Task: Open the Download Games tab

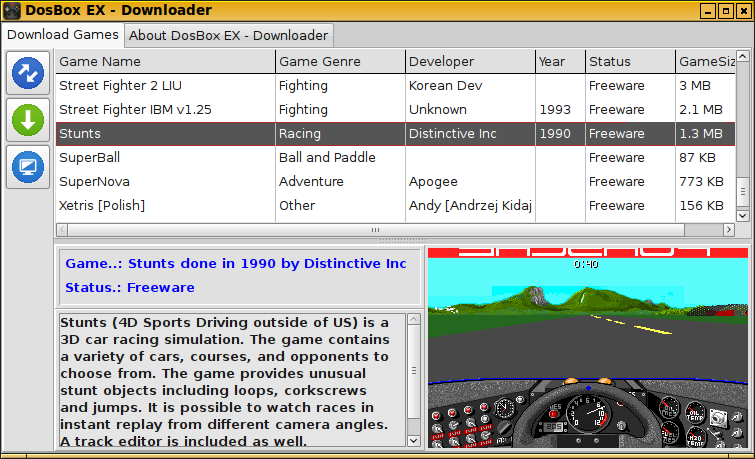Action: coord(62,35)
